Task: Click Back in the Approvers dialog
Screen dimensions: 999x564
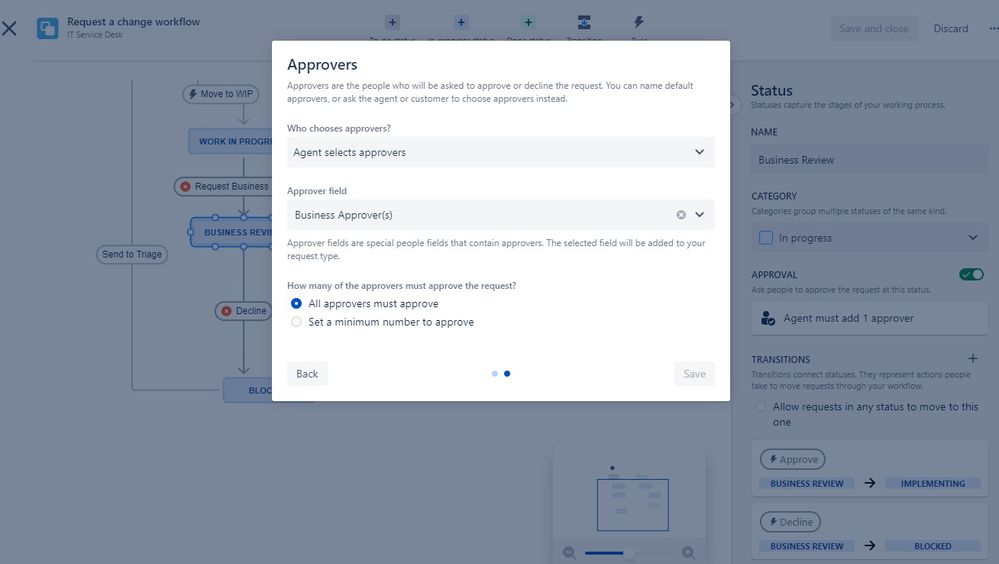Action: coord(307,373)
